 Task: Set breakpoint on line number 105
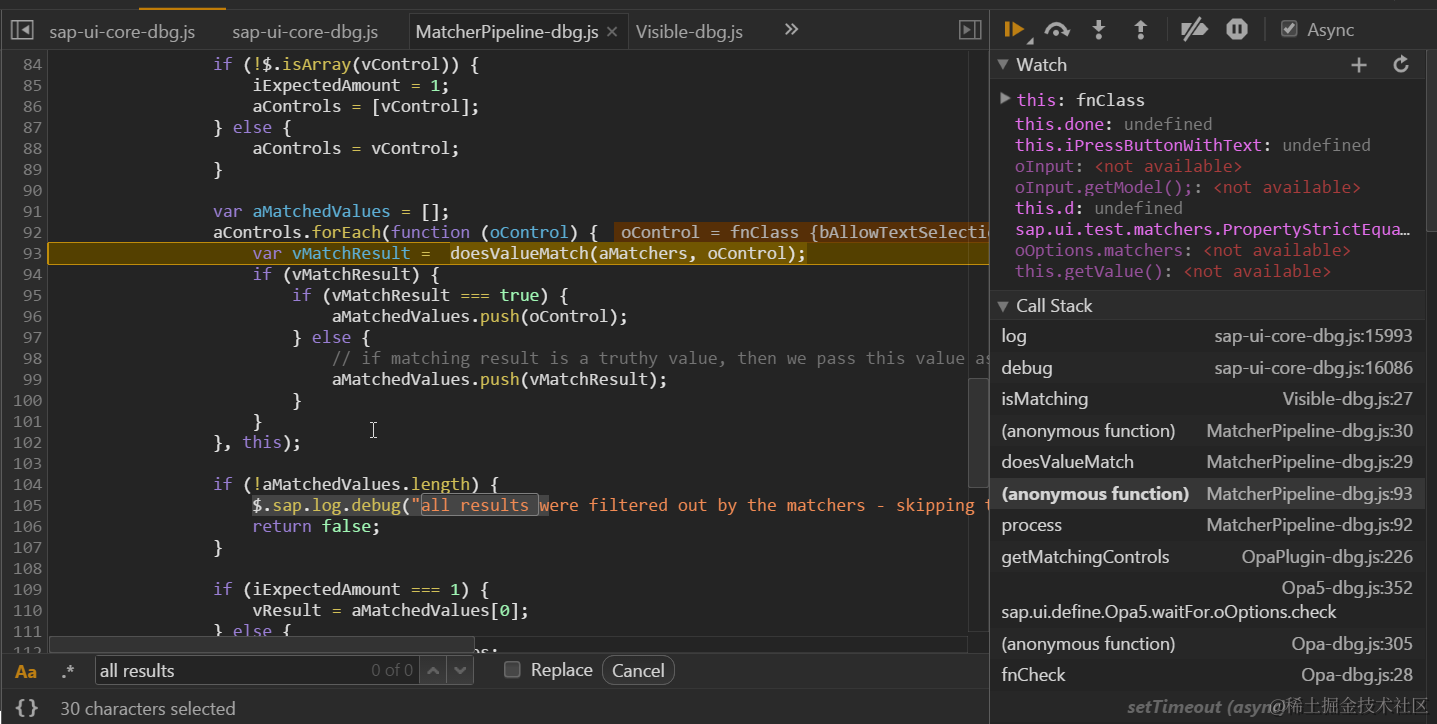pos(25,505)
